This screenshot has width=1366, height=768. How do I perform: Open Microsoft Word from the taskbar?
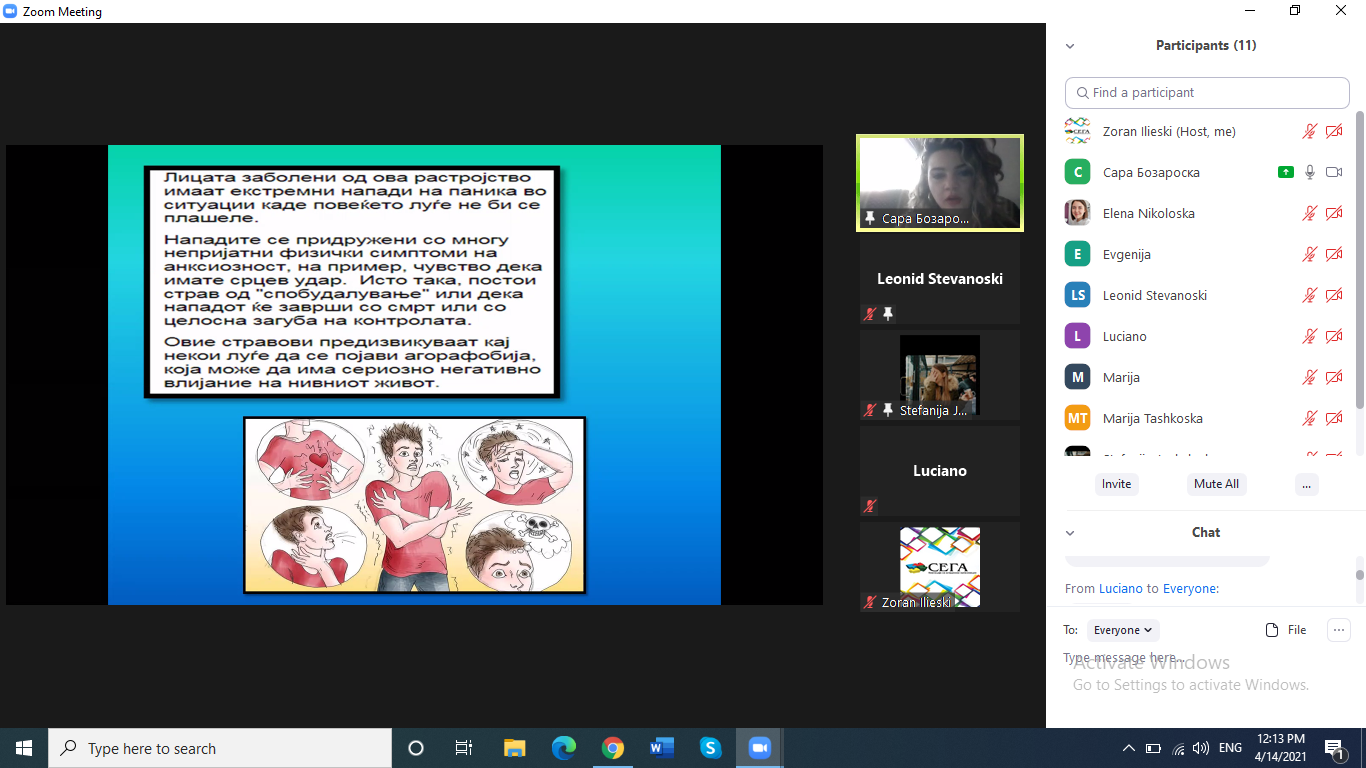(x=662, y=748)
